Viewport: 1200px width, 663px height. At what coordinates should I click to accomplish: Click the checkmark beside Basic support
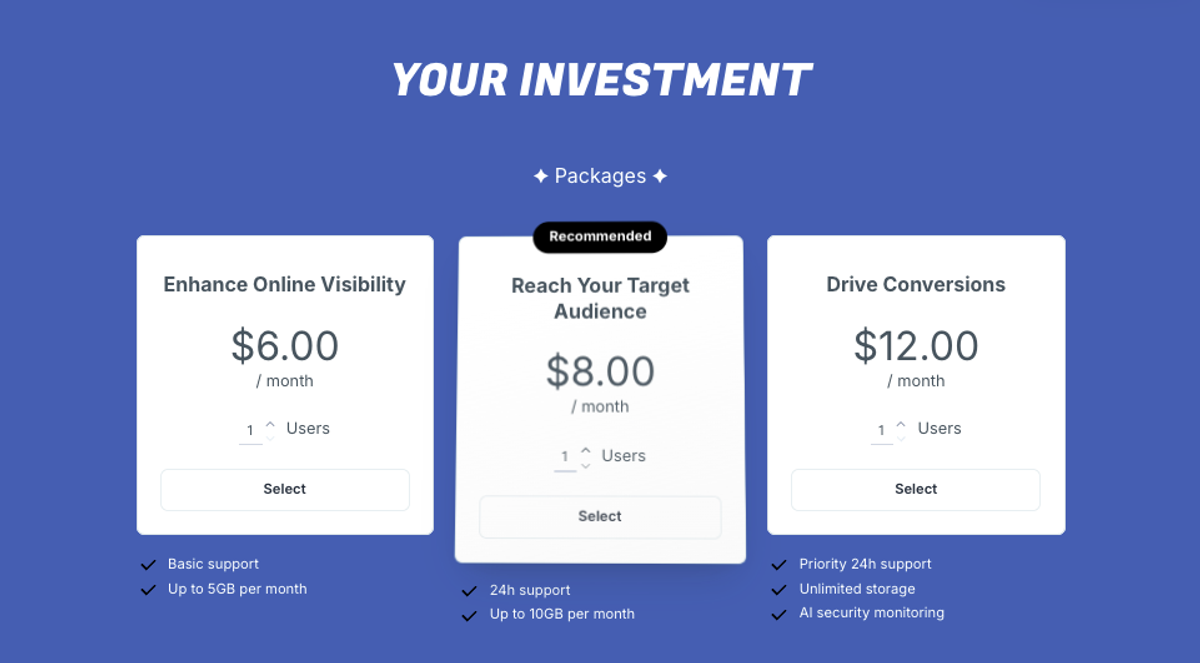tap(148, 565)
